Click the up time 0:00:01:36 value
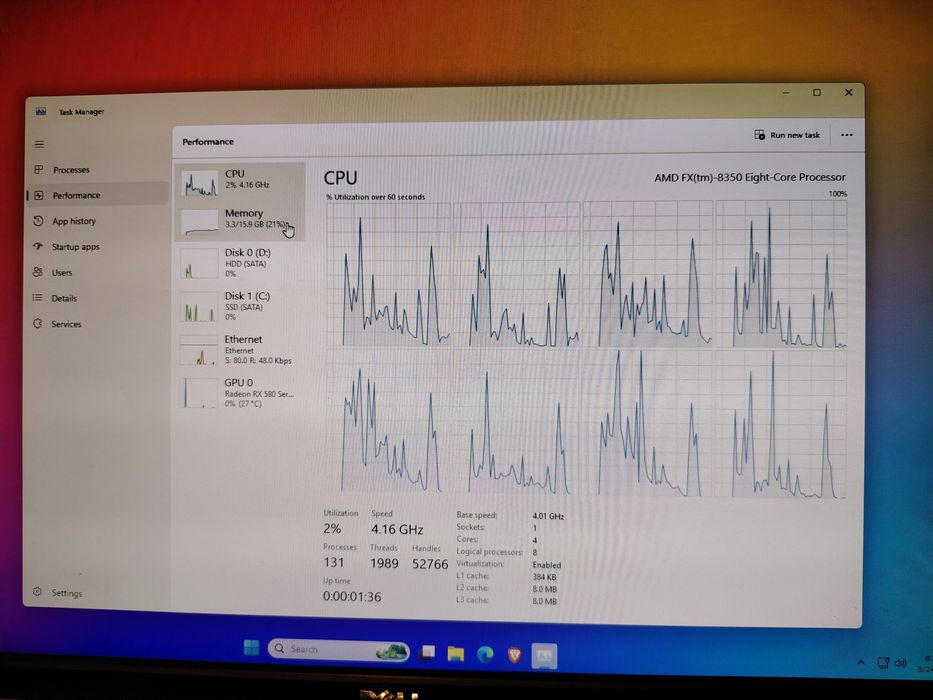 [x=352, y=596]
